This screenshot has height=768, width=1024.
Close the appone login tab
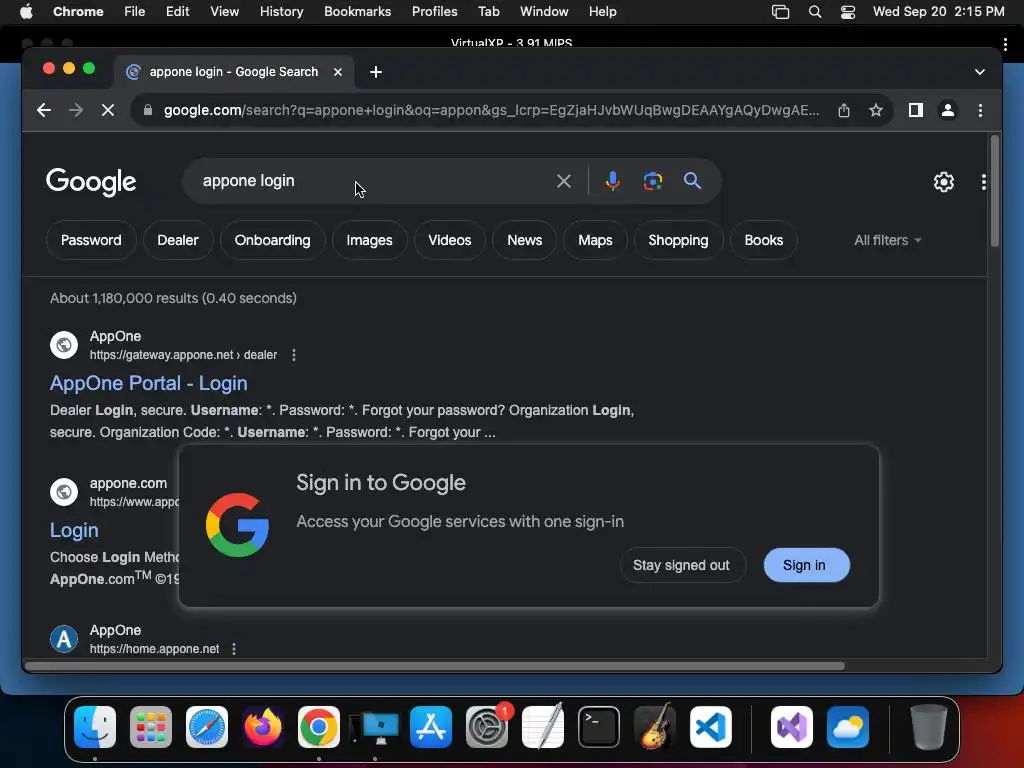coord(338,72)
